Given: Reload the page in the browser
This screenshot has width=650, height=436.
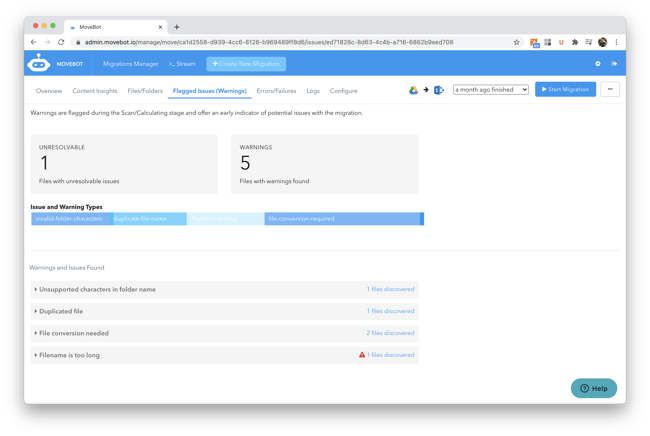Looking at the screenshot, I should click(62, 42).
